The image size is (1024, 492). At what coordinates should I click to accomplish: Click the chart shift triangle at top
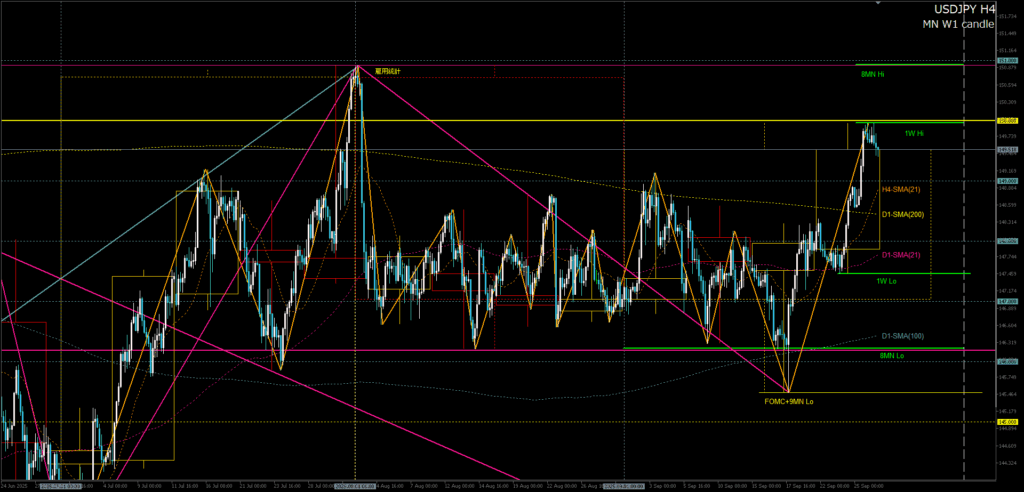pyautogui.click(x=963, y=3)
